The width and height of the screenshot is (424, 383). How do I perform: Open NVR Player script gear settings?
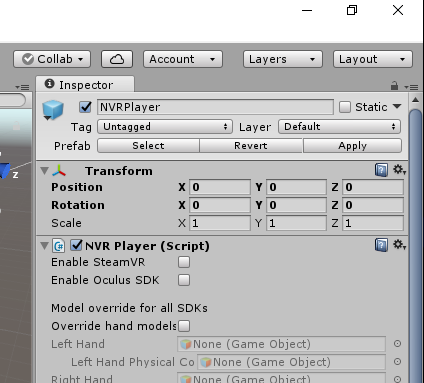click(399, 245)
